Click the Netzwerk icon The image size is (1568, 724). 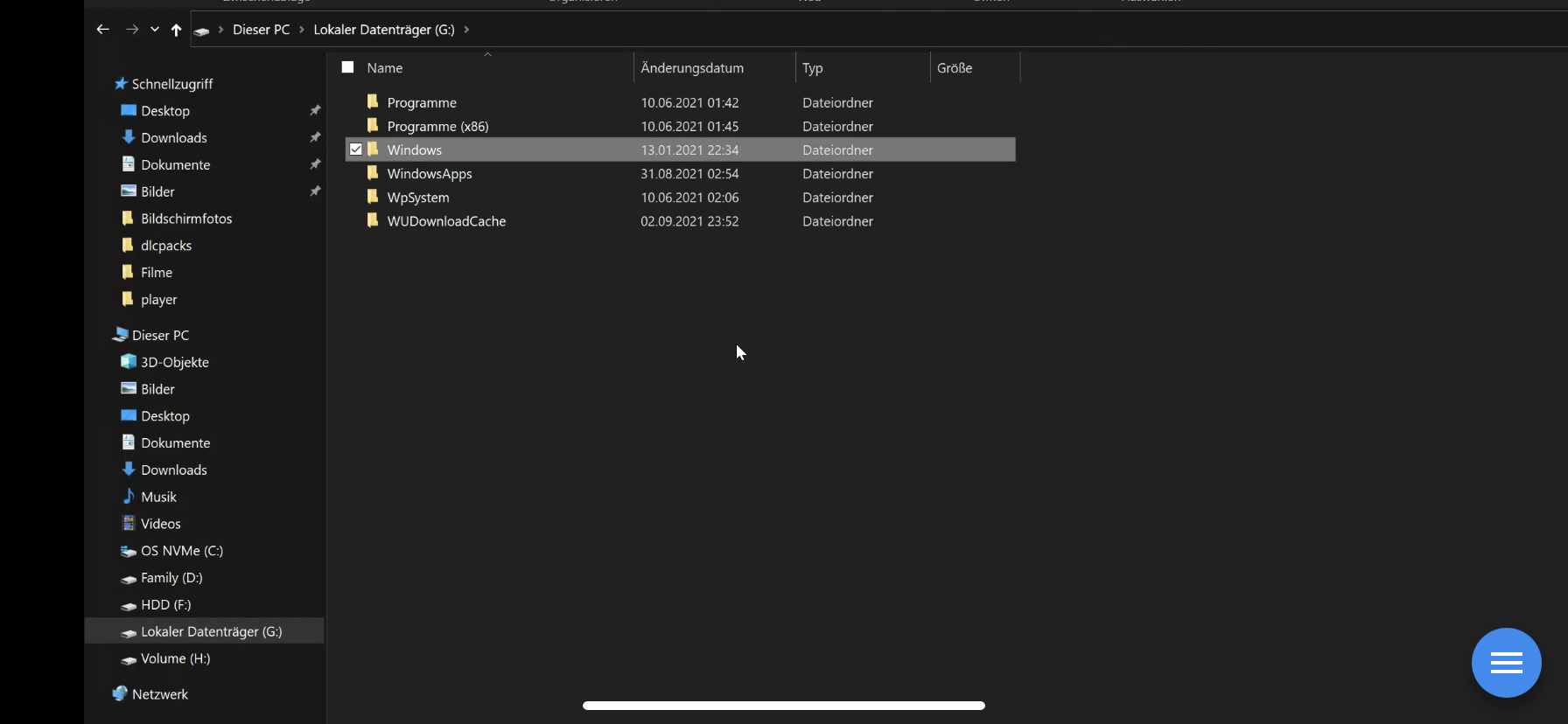[x=120, y=693]
